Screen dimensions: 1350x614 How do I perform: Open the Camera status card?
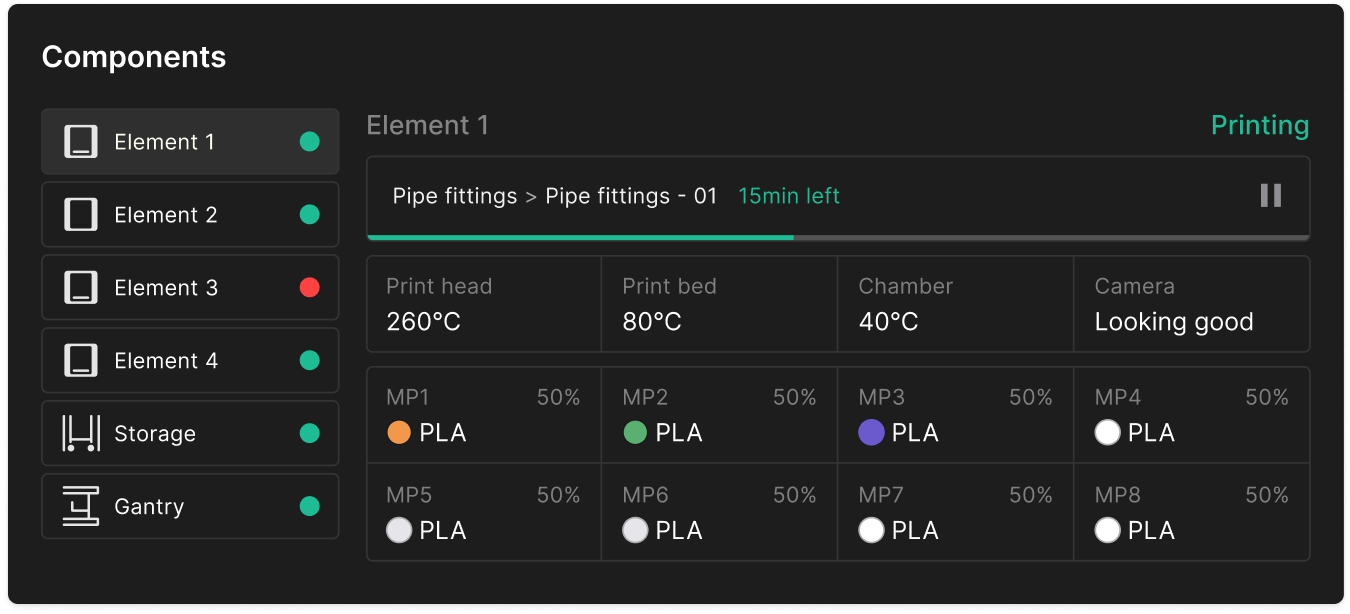pyautogui.click(x=1192, y=304)
